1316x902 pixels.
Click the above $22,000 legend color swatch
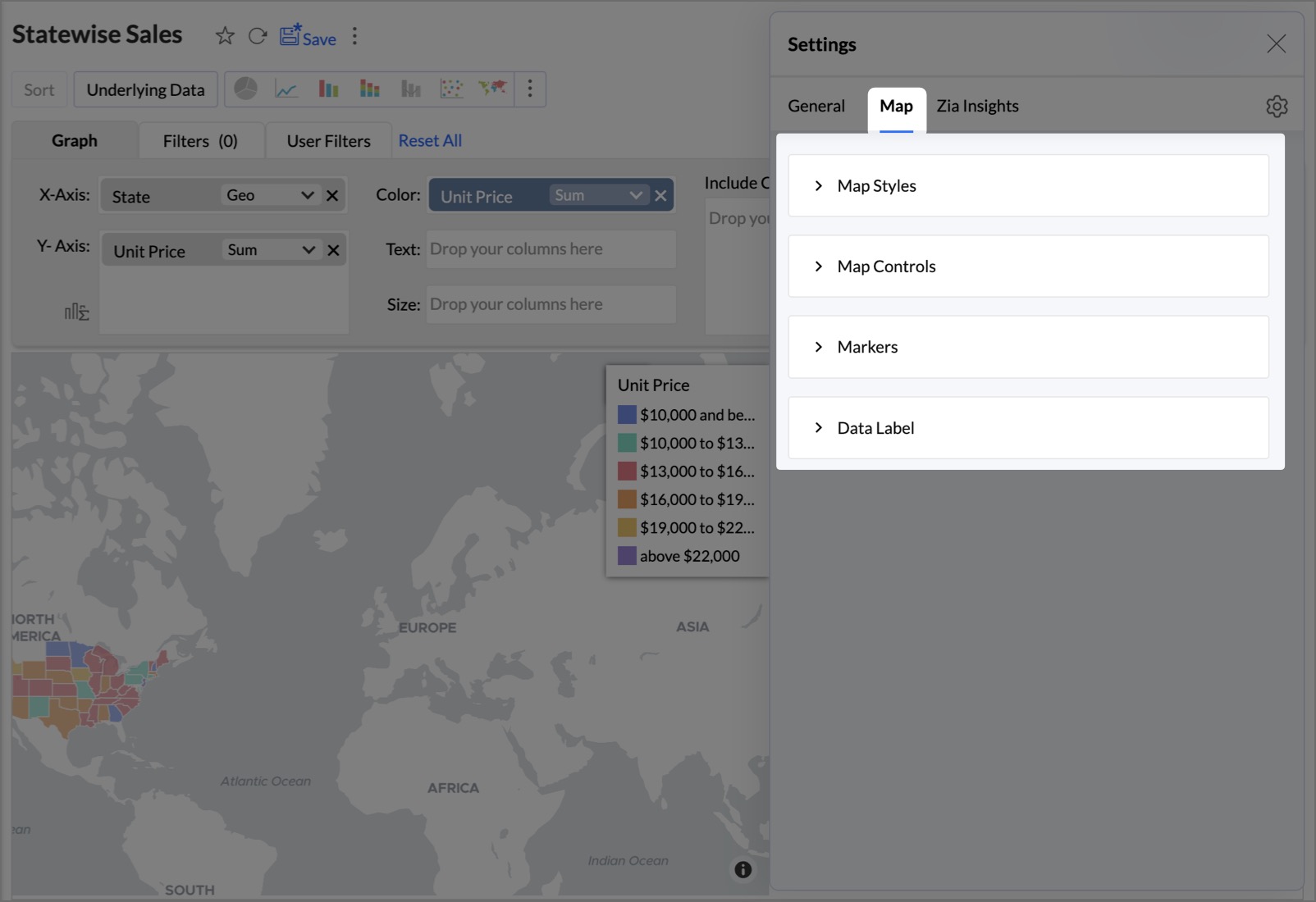tap(627, 556)
